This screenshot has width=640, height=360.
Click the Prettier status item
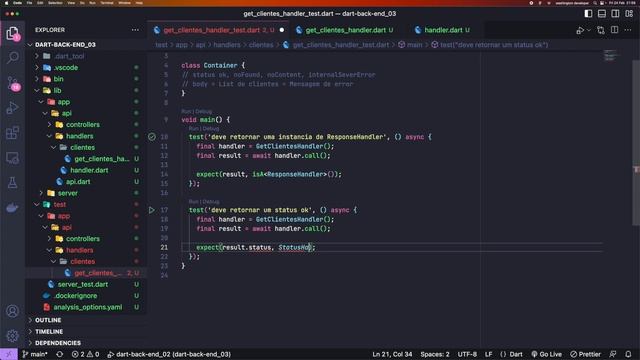586,354
